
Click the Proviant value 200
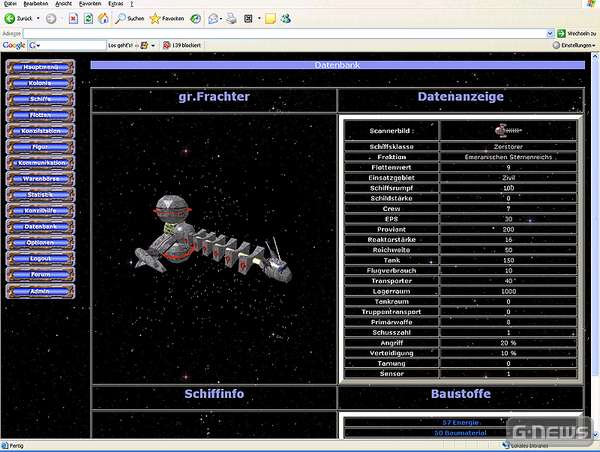pyautogui.click(x=509, y=229)
